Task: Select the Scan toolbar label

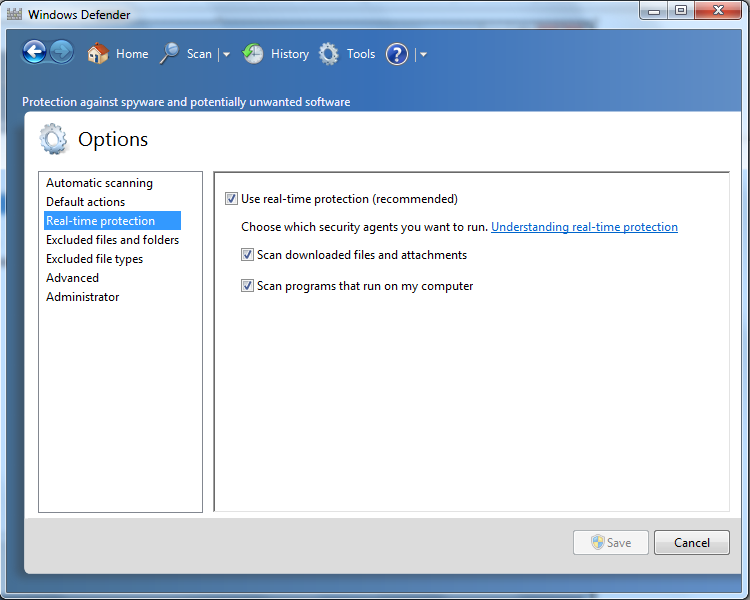Action: click(199, 54)
